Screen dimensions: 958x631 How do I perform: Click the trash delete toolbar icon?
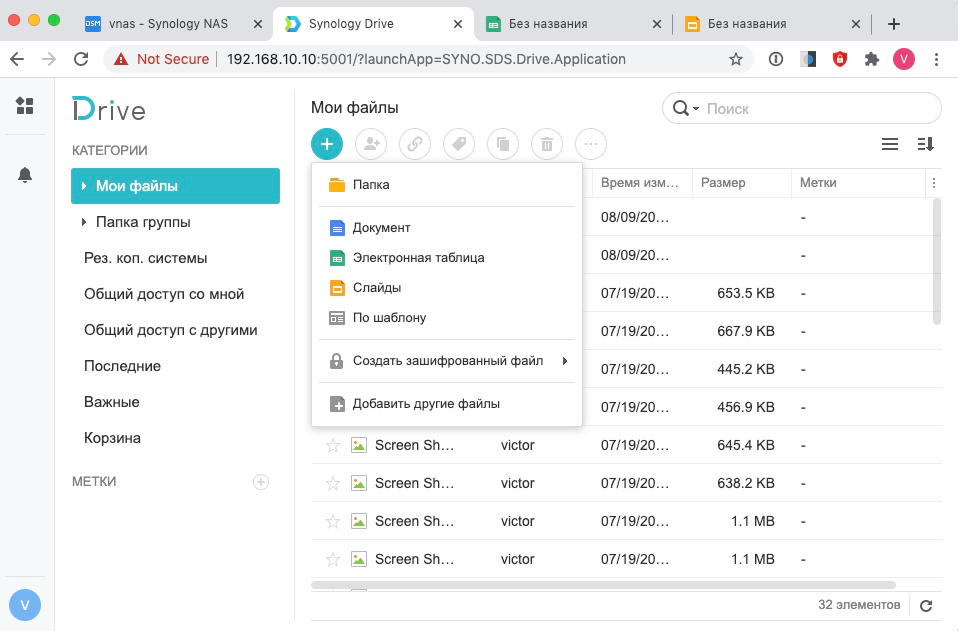pyautogui.click(x=547, y=144)
